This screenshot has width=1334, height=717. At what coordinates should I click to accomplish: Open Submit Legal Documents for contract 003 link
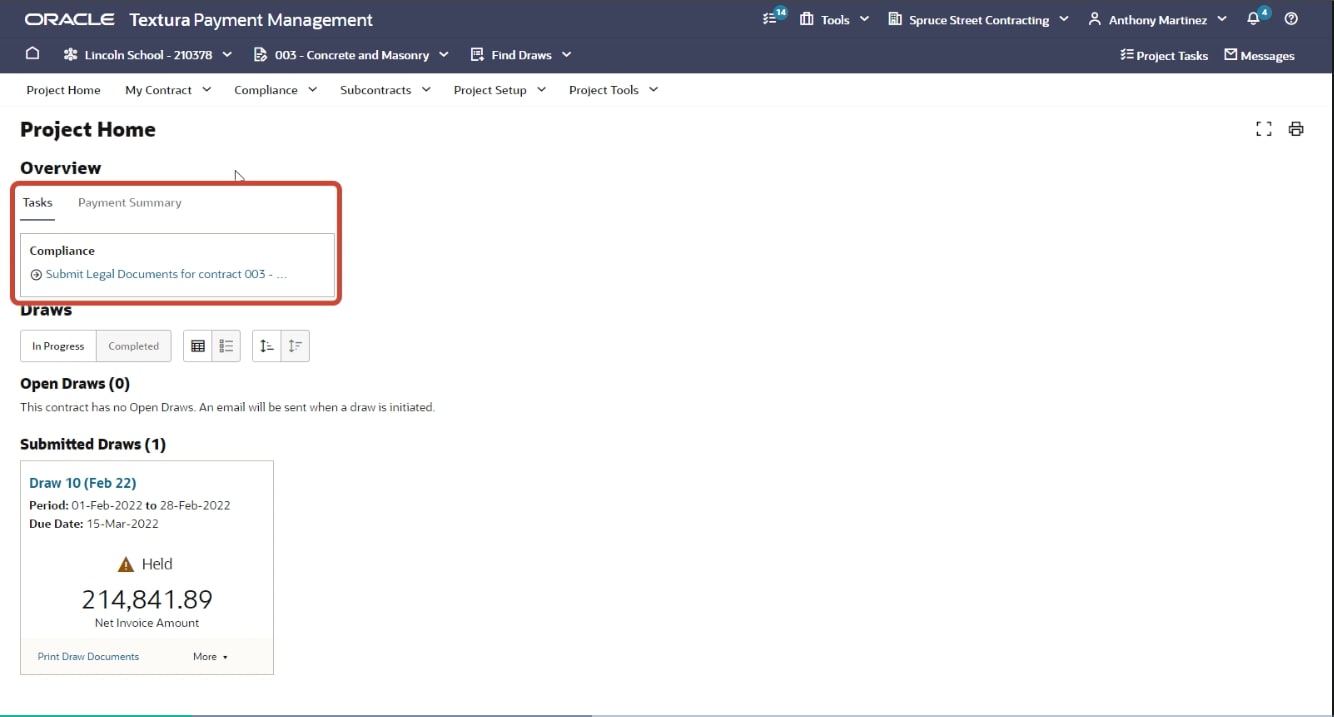click(166, 274)
